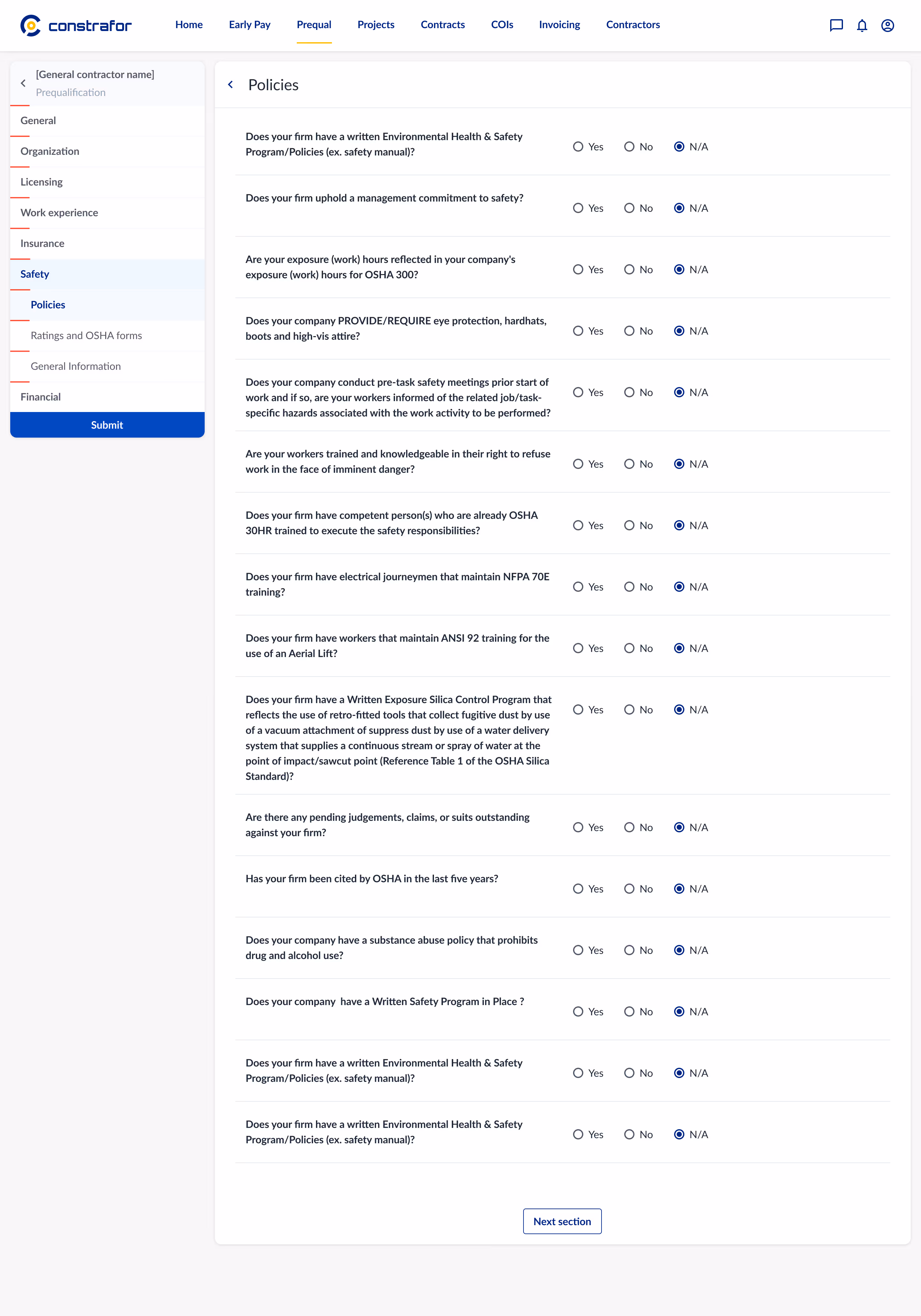Select Yes for NFPA 70E training question
Image resolution: width=921 pixels, height=1316 pixels.
click(x=578, y=586)
